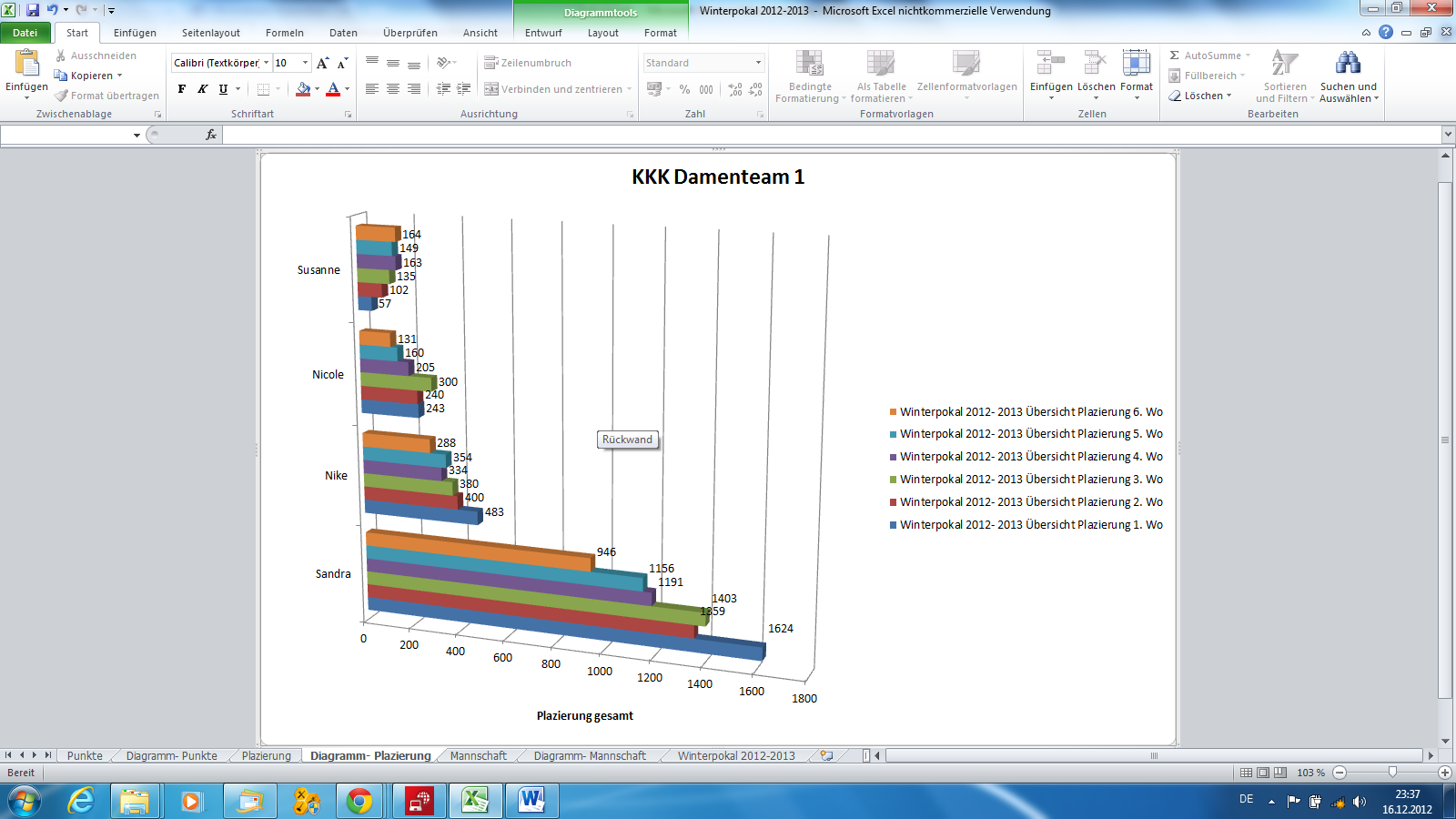The image size is (1456, 819).
Task: Toggle bold formatting button
Action: coord(182,89)
